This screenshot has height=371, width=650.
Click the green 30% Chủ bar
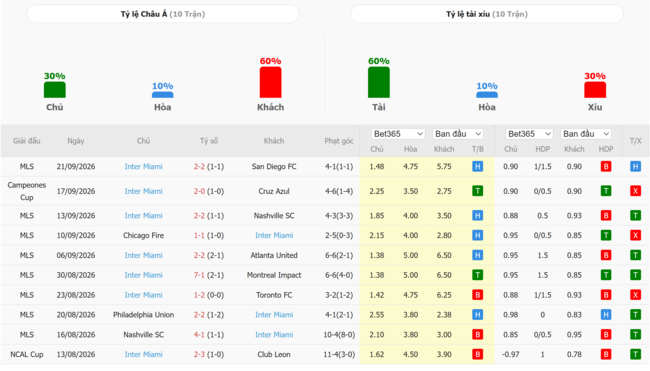[x=55, y=90]
